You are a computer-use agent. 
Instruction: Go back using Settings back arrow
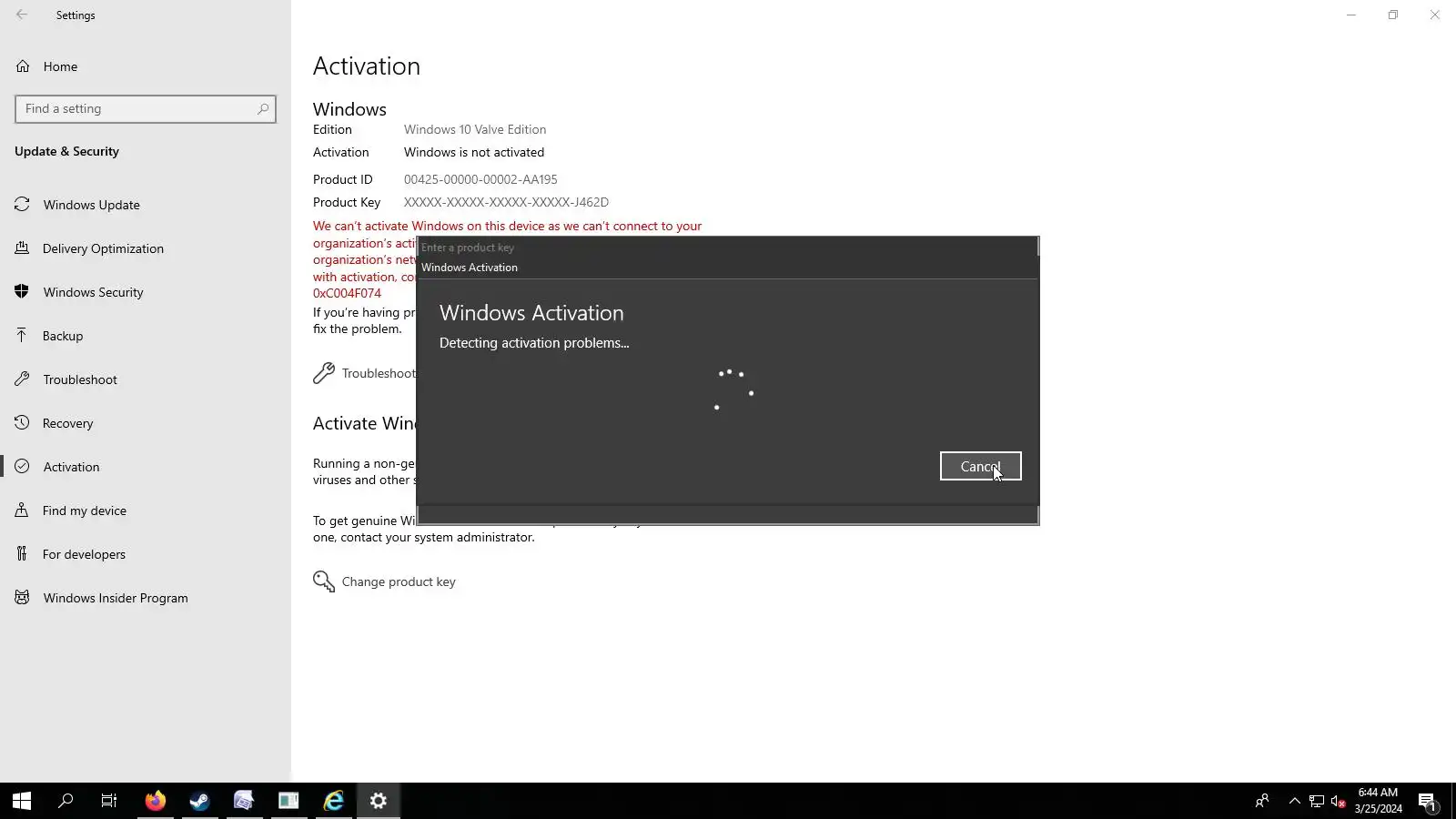click(22, 15)
